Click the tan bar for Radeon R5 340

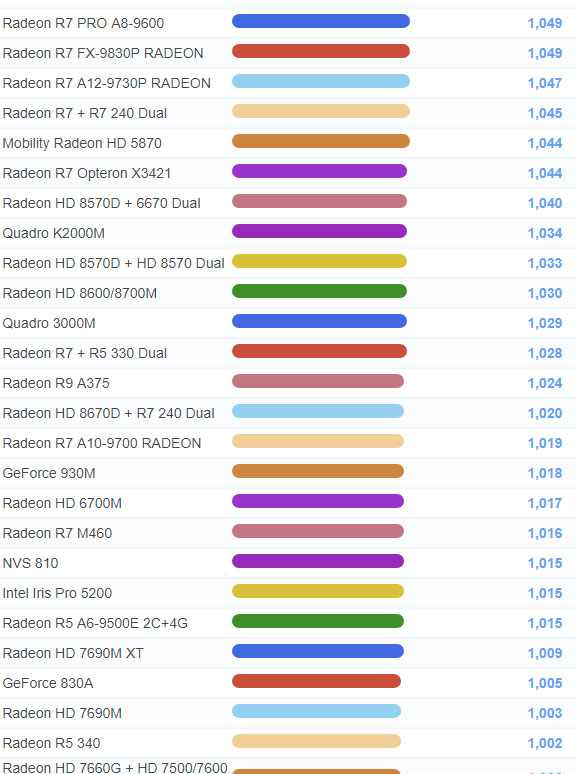click(x=316, y=741)
